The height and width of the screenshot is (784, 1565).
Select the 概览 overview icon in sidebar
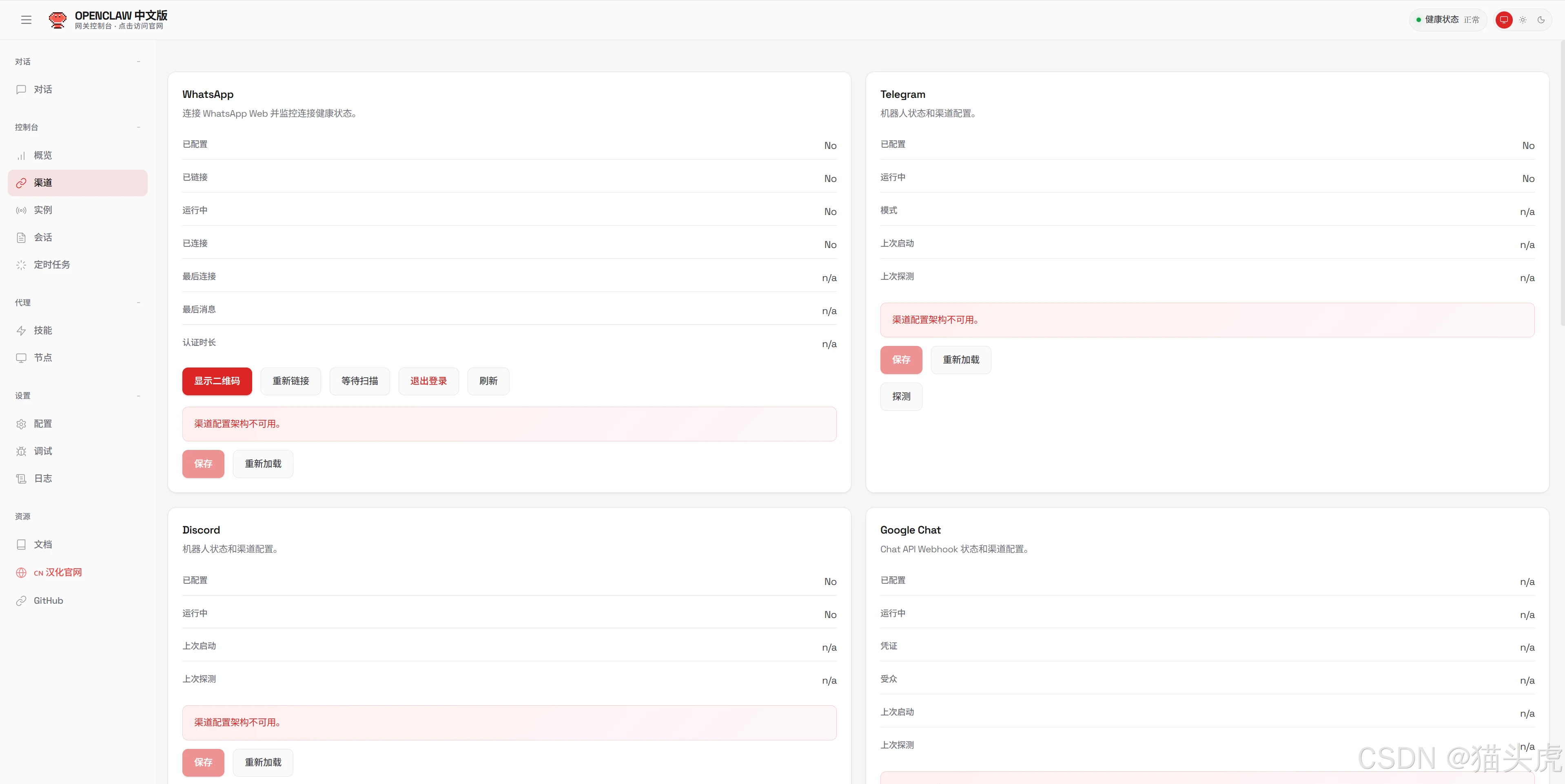pyautogui.click(x=21, y=155)
